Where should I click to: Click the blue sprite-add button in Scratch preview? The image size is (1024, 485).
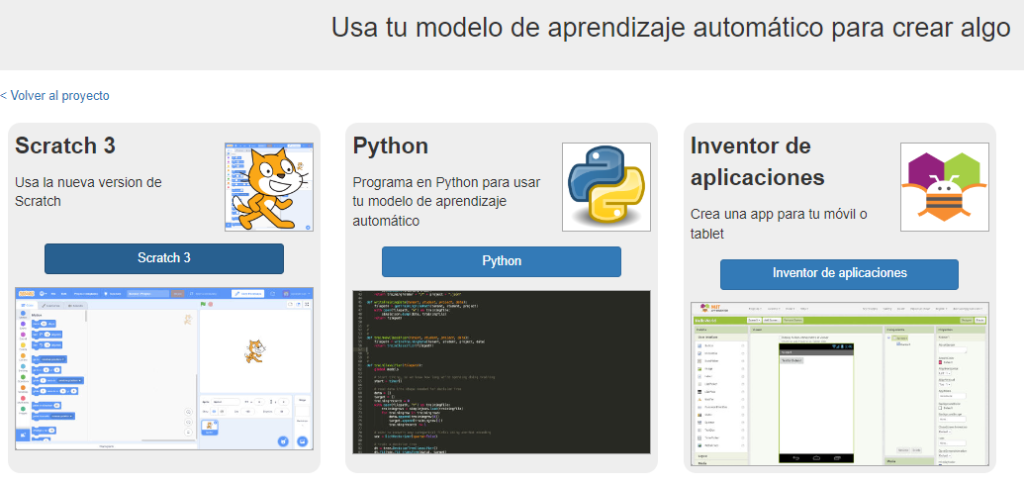[x=282, y=439]
